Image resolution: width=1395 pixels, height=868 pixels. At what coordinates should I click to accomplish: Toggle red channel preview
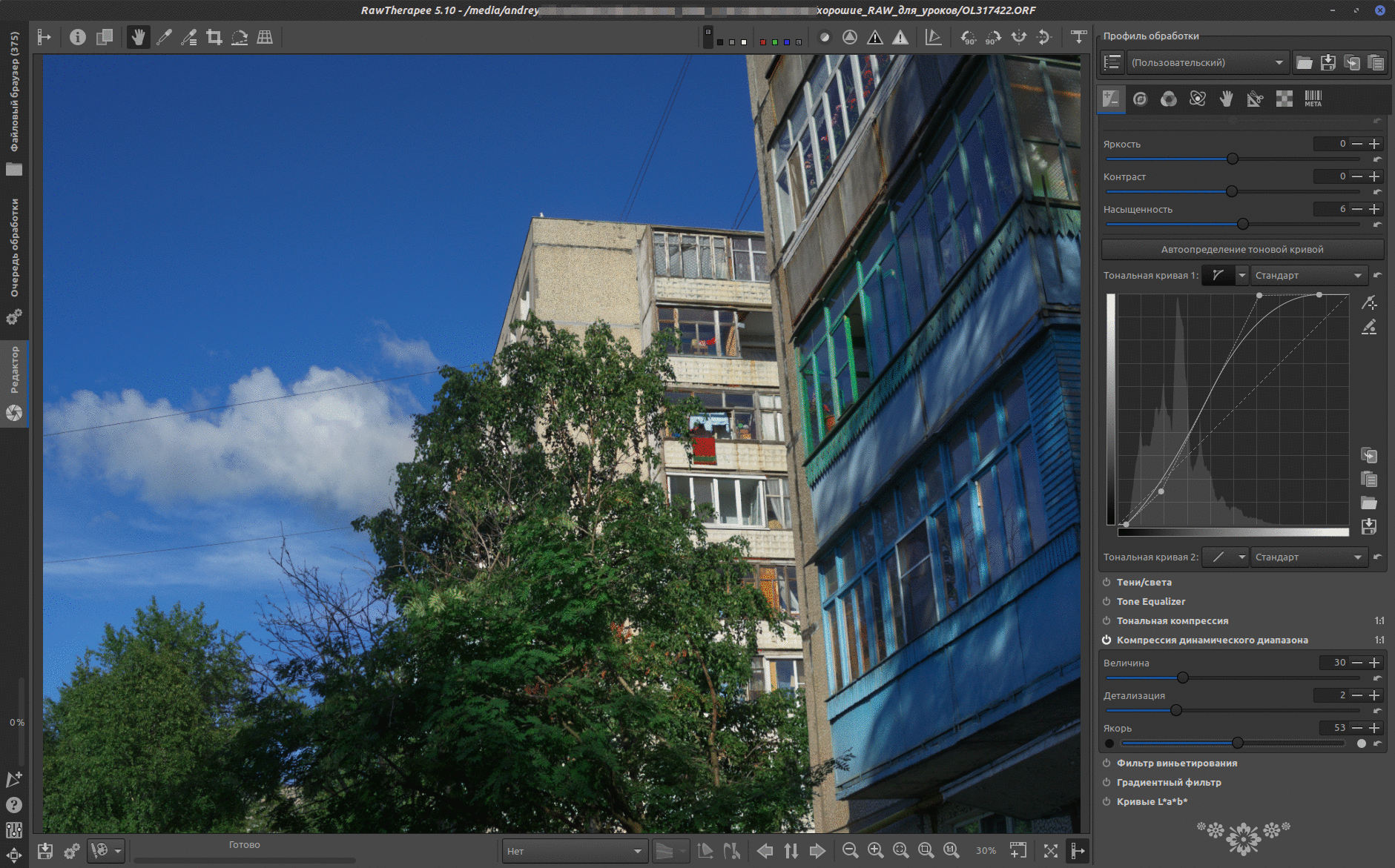click(763, 42)
